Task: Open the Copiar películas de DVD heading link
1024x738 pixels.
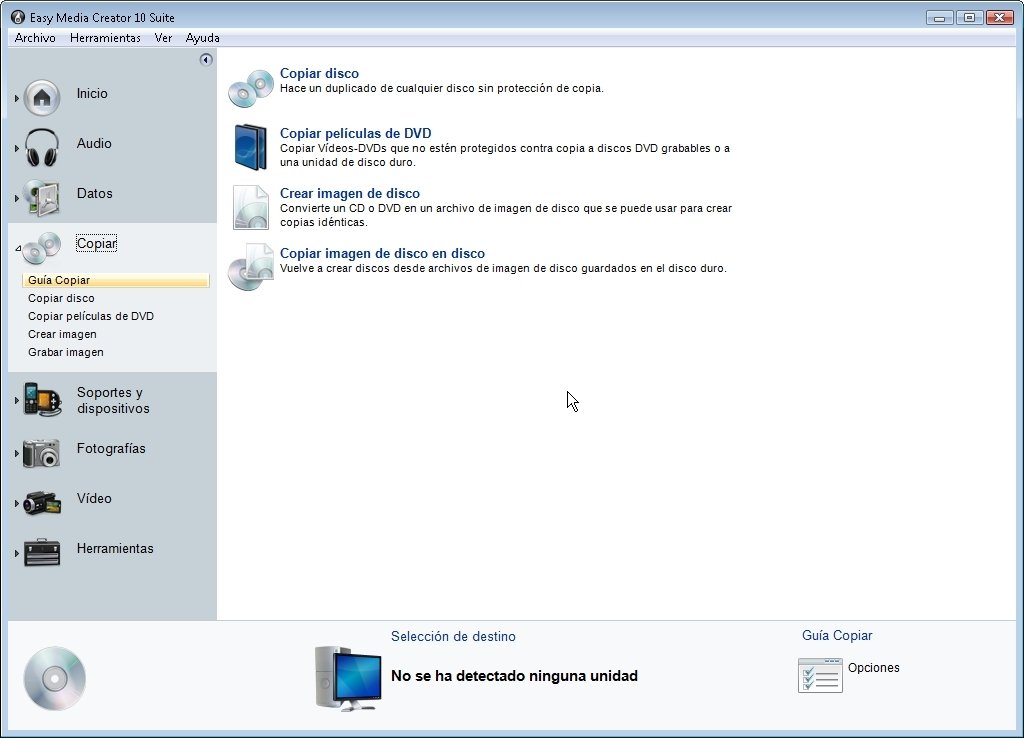Action: (x=355, y=133)
